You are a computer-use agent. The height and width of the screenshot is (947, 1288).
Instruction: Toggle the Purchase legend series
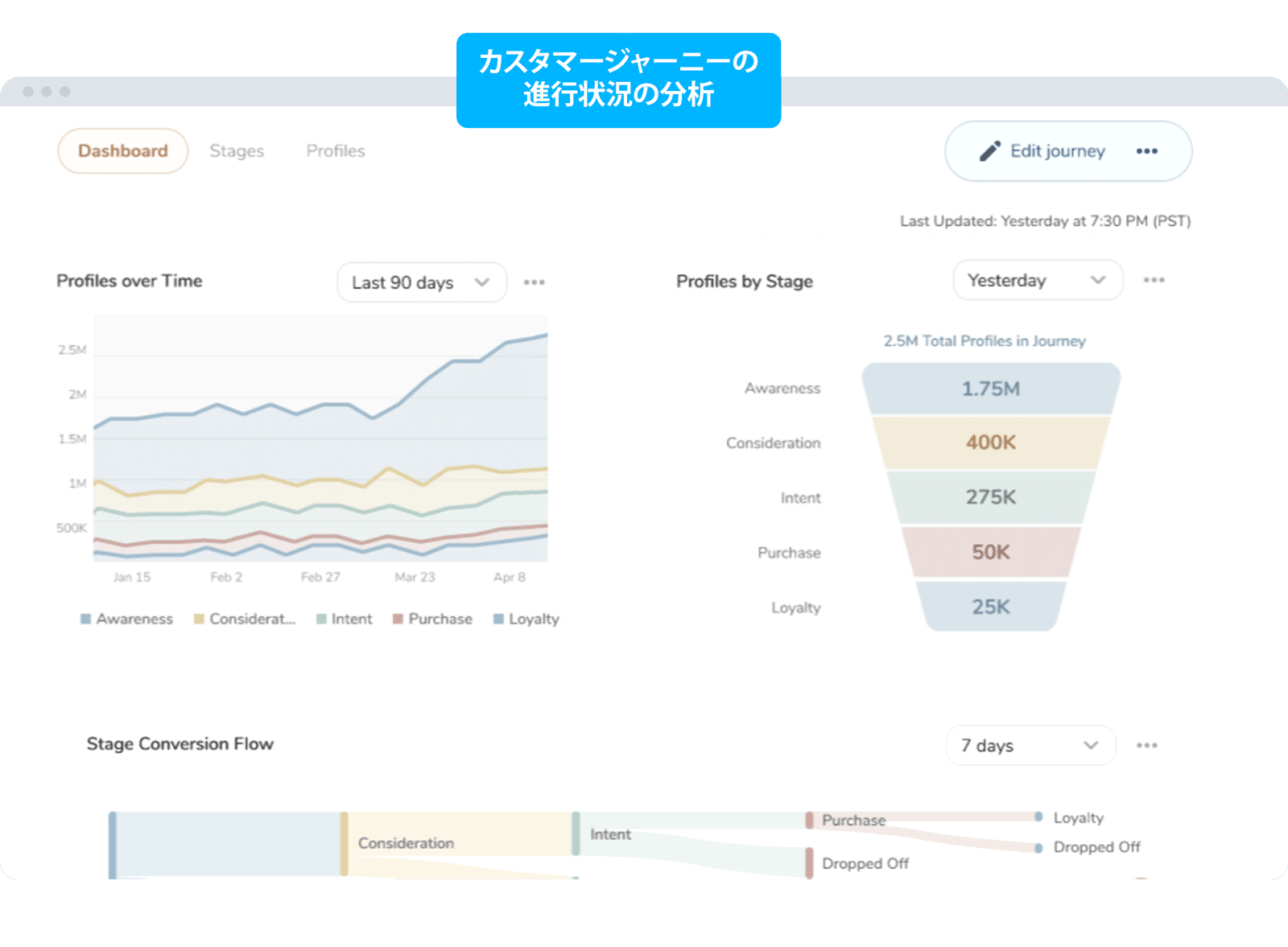coord(432,619)
